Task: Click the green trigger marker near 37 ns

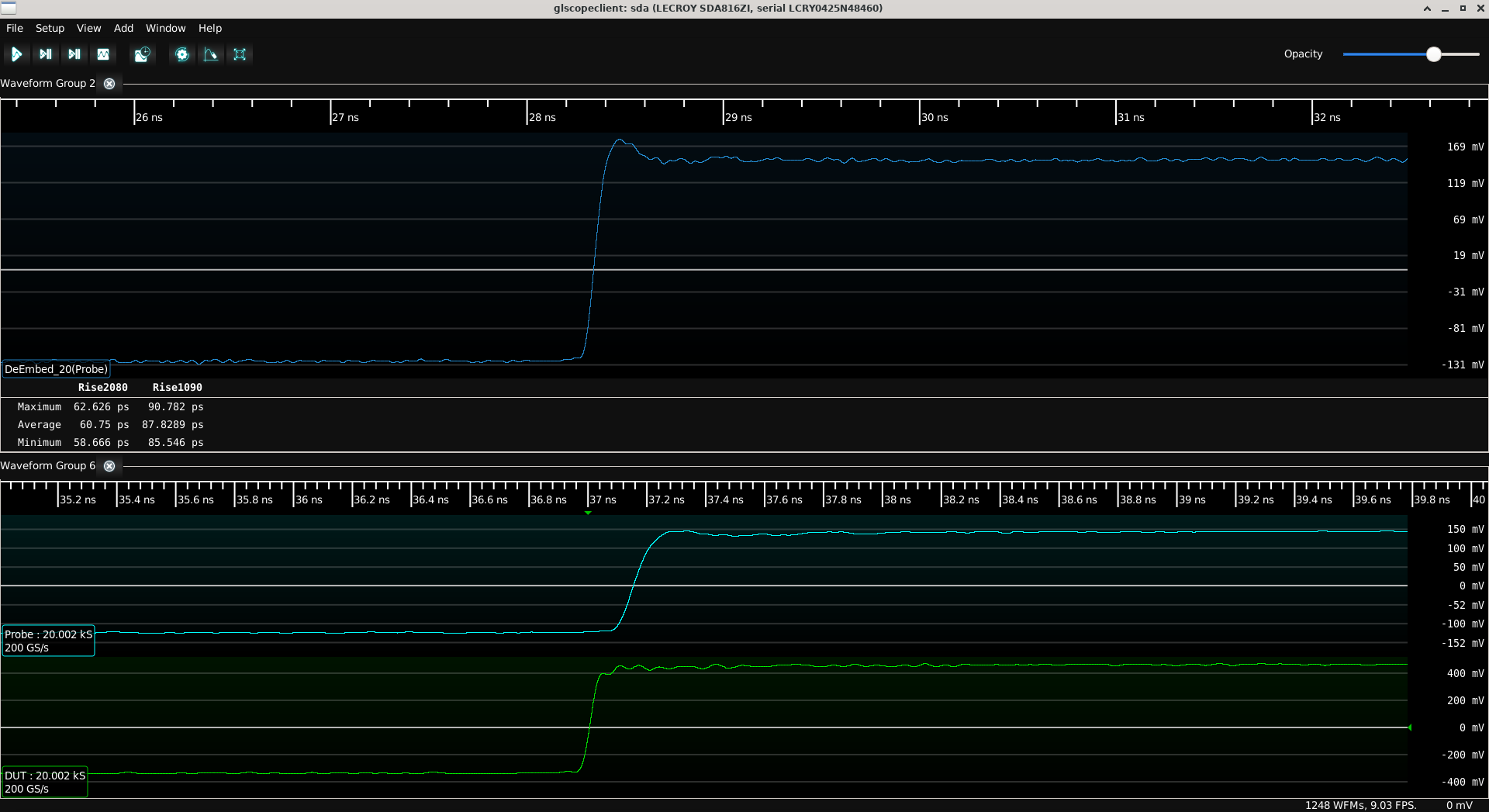Action: click(x=588, y=513)
